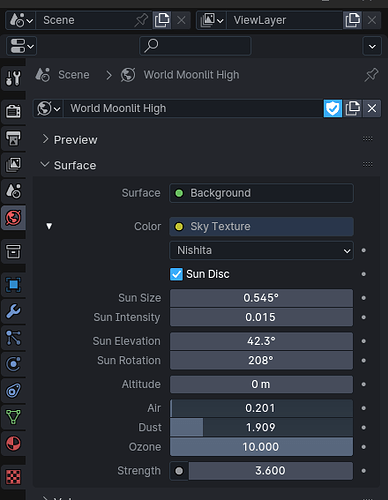The width and height of the screenshot is (388, 500).
Task: Open the Output properties tab
Action: 13,138
